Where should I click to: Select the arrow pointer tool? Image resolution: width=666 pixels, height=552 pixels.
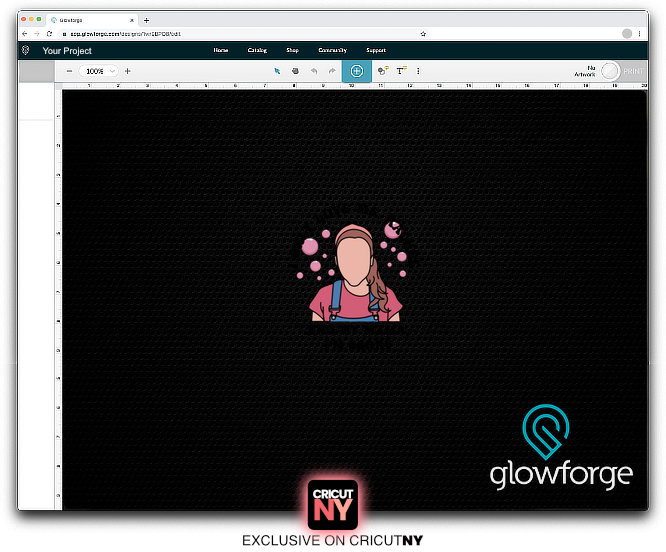[x=277, y=71]
